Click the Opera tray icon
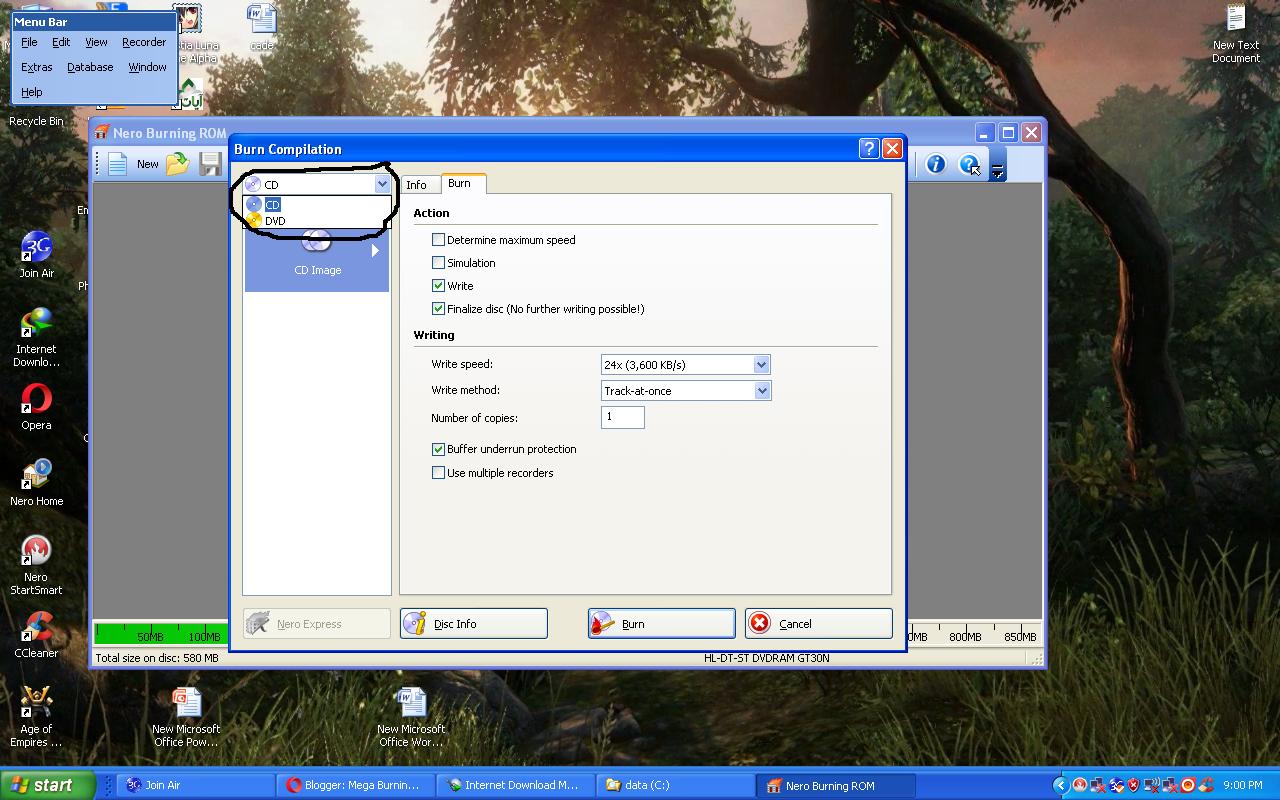Viewport: 1280px width, 800px height. tap(1188, 785)
